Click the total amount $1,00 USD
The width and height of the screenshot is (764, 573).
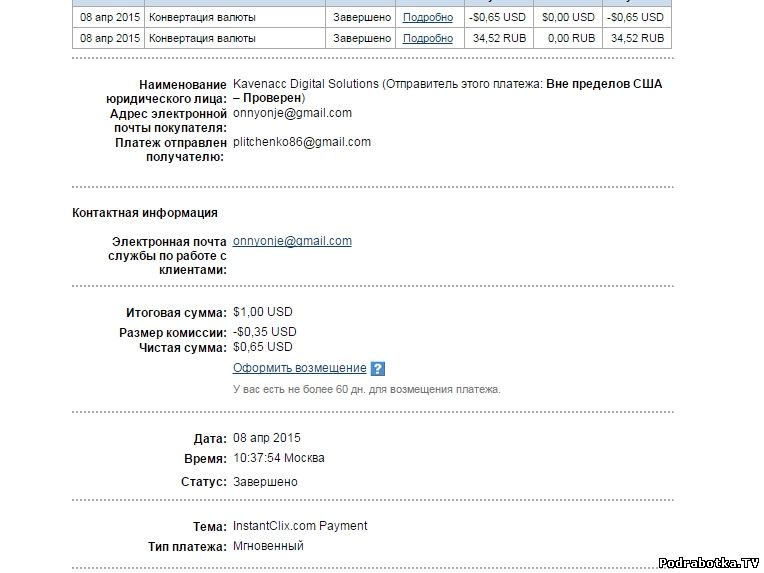[262, 313]
